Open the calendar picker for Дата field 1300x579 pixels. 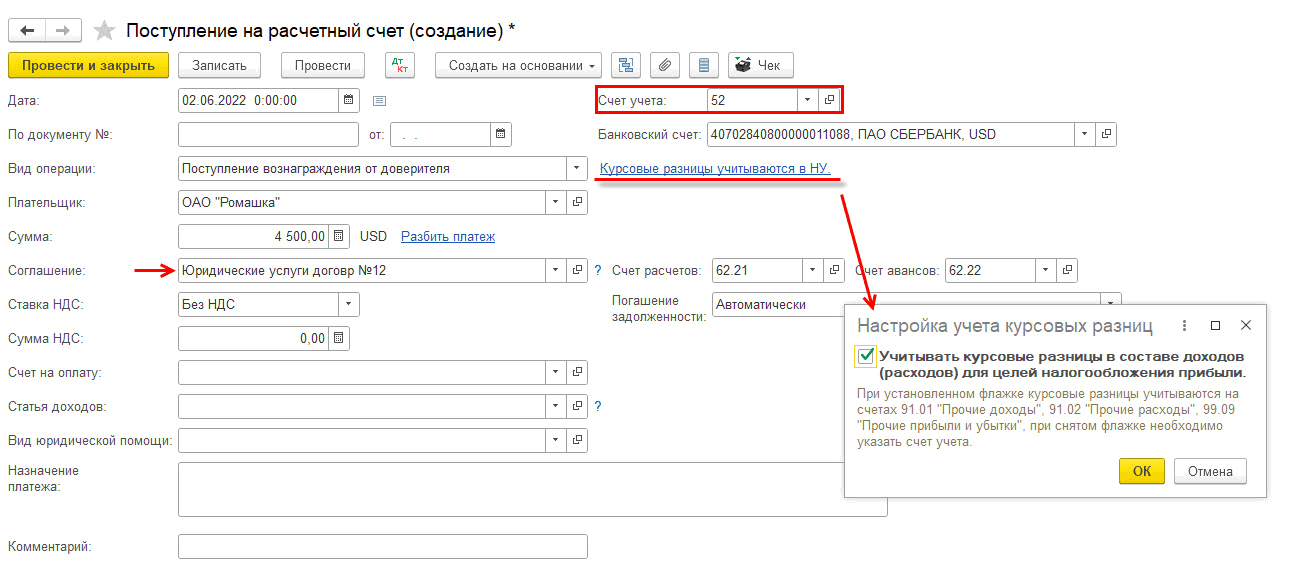pos(348,100)
